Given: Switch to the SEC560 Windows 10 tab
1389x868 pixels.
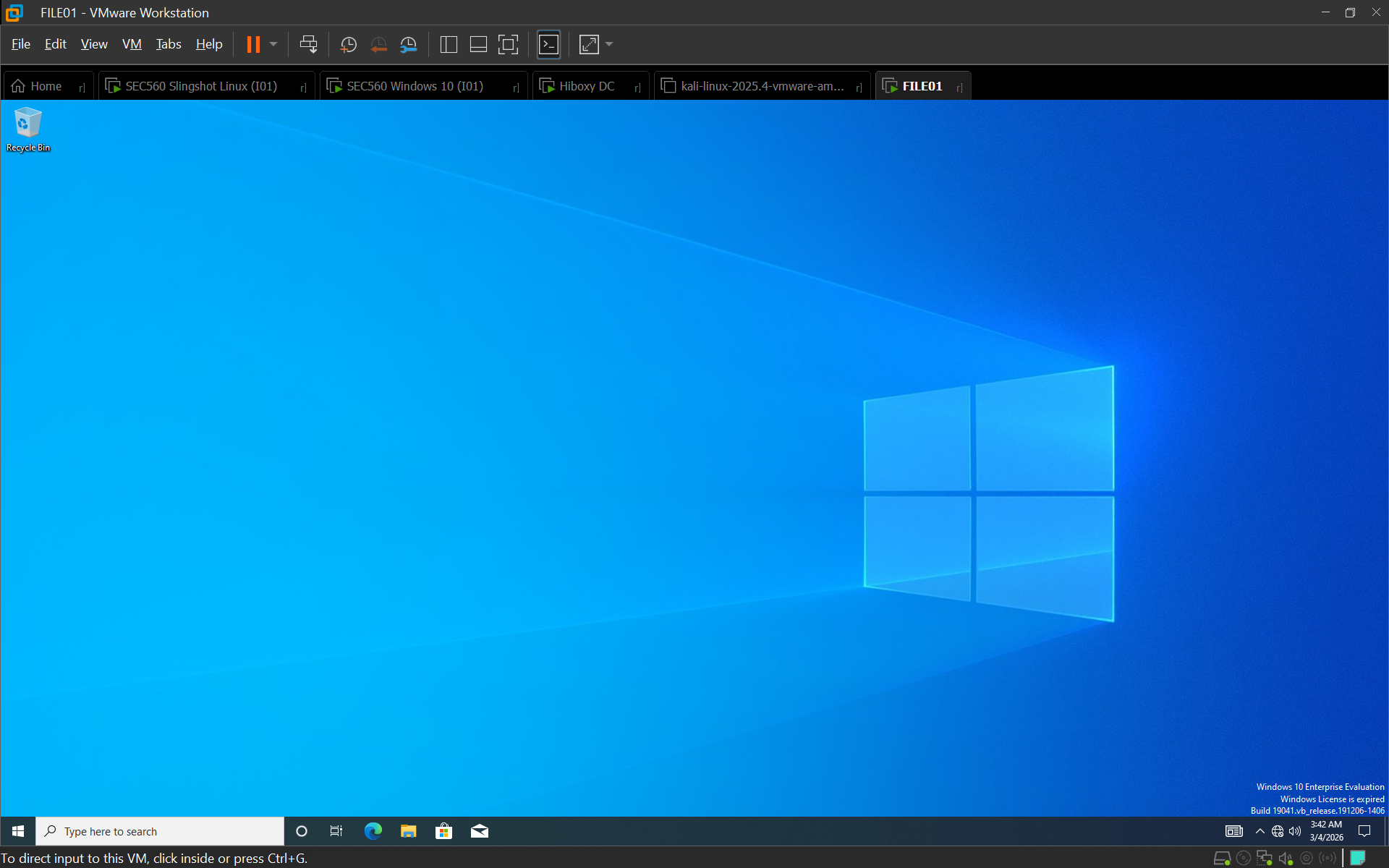Looking at the screenshot, I should click(x=415, y=86).
